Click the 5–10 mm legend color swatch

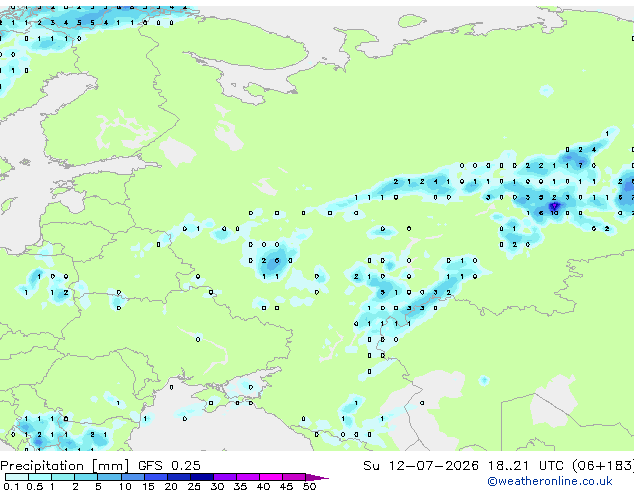[109, 477]
